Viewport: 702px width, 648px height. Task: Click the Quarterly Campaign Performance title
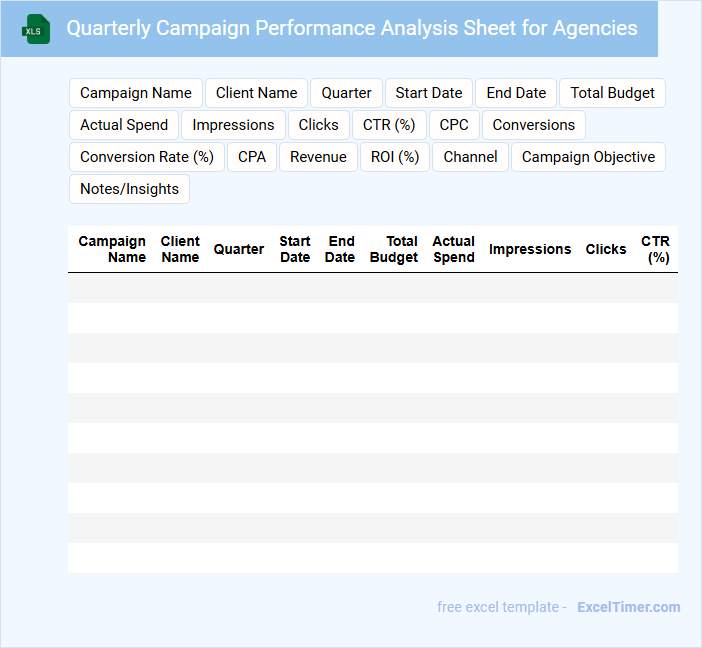click(352, 28)
